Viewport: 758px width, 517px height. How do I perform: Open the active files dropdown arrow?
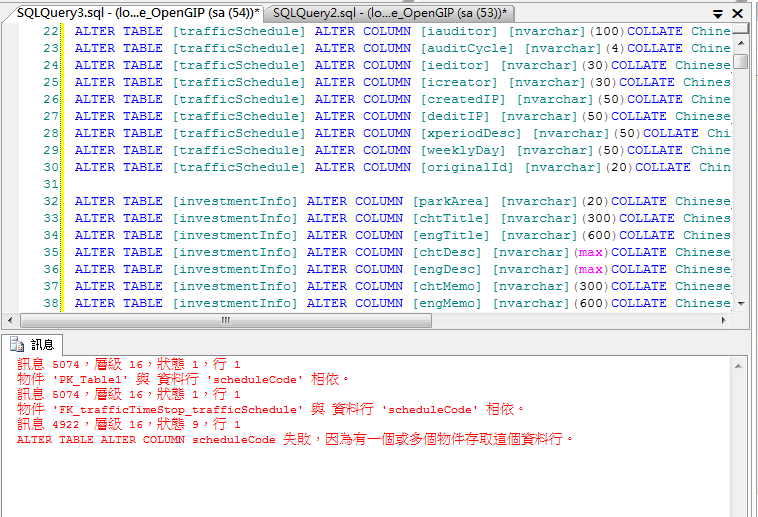[x=719, y=14]
